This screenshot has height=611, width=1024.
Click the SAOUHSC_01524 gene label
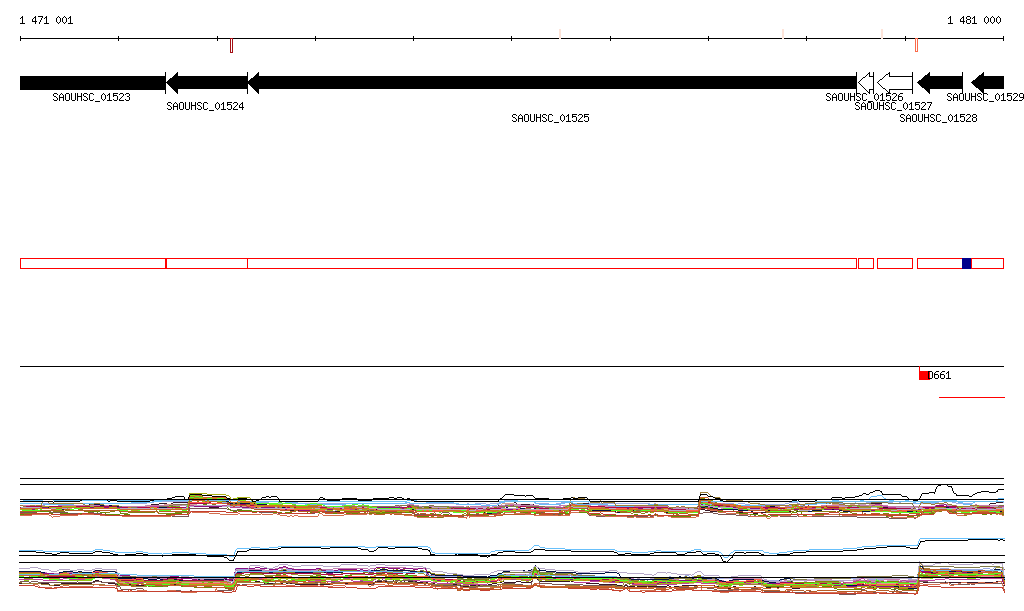(205, 106)
